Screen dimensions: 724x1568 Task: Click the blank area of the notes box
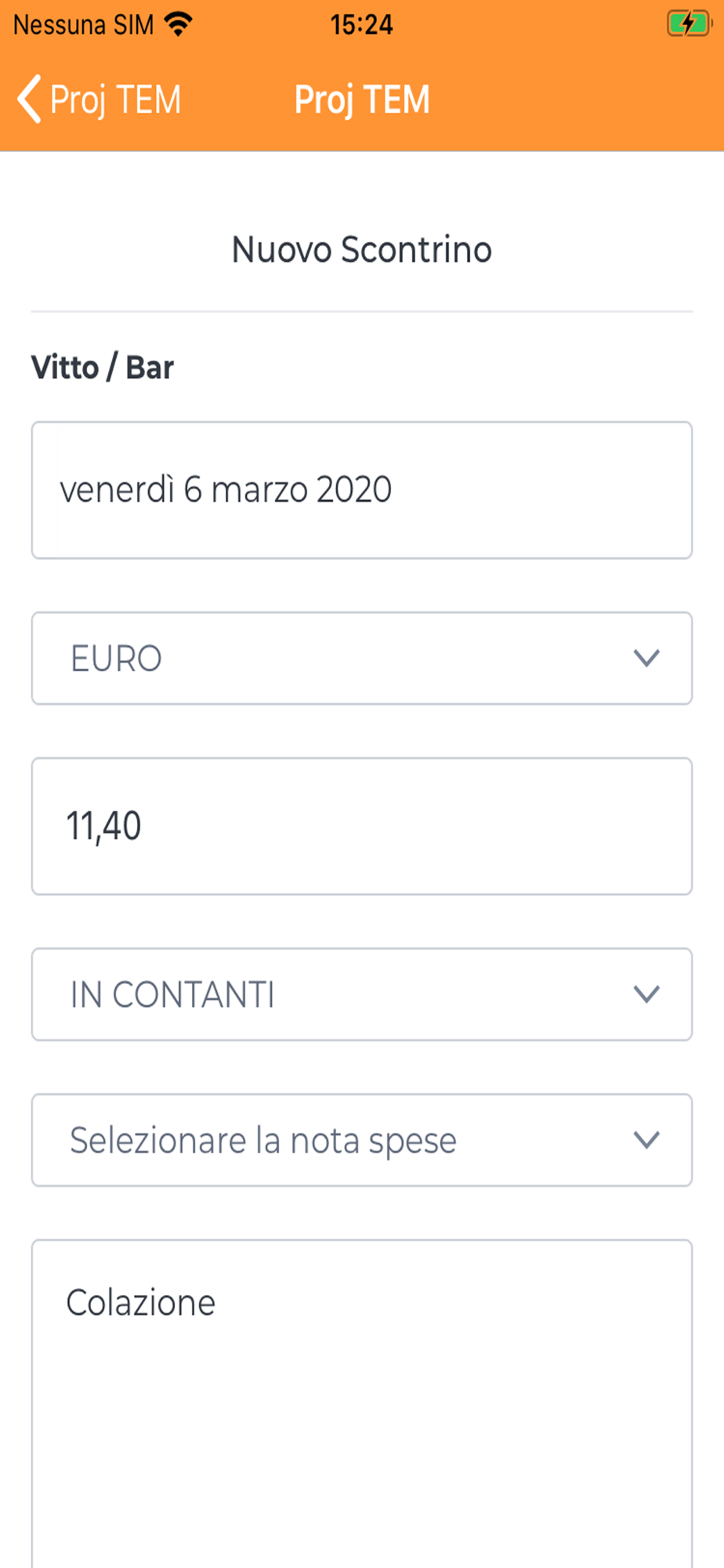click(360, 1450)
